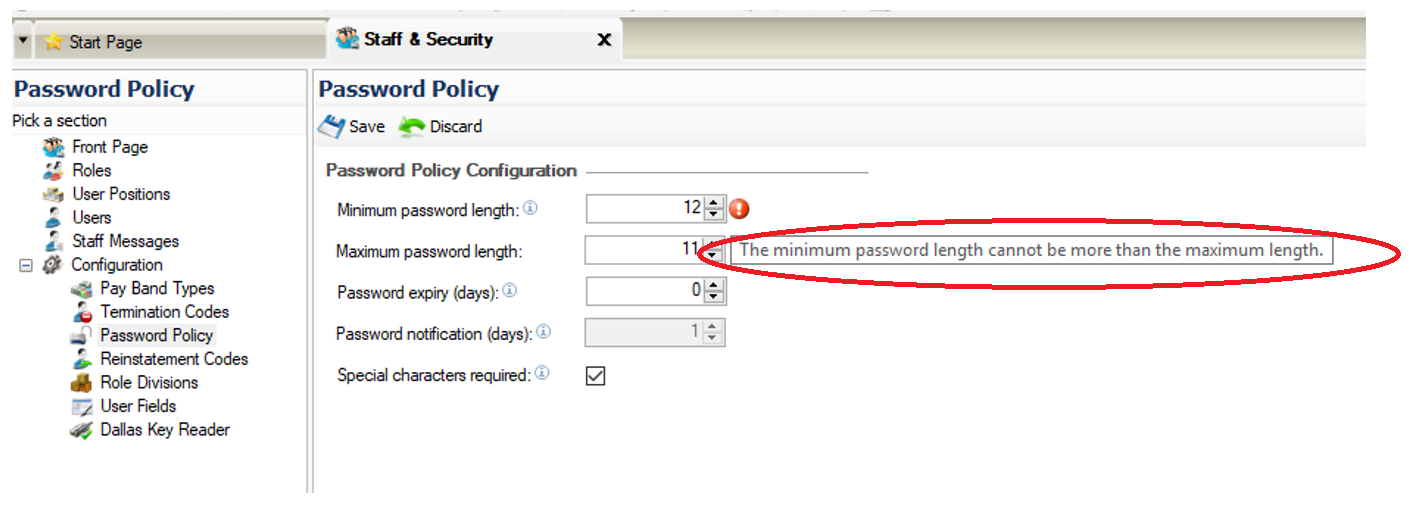Select Role Divisions in the tree
The height and width of the screenshot is (506, 1416).
click(x=149, y=383)
